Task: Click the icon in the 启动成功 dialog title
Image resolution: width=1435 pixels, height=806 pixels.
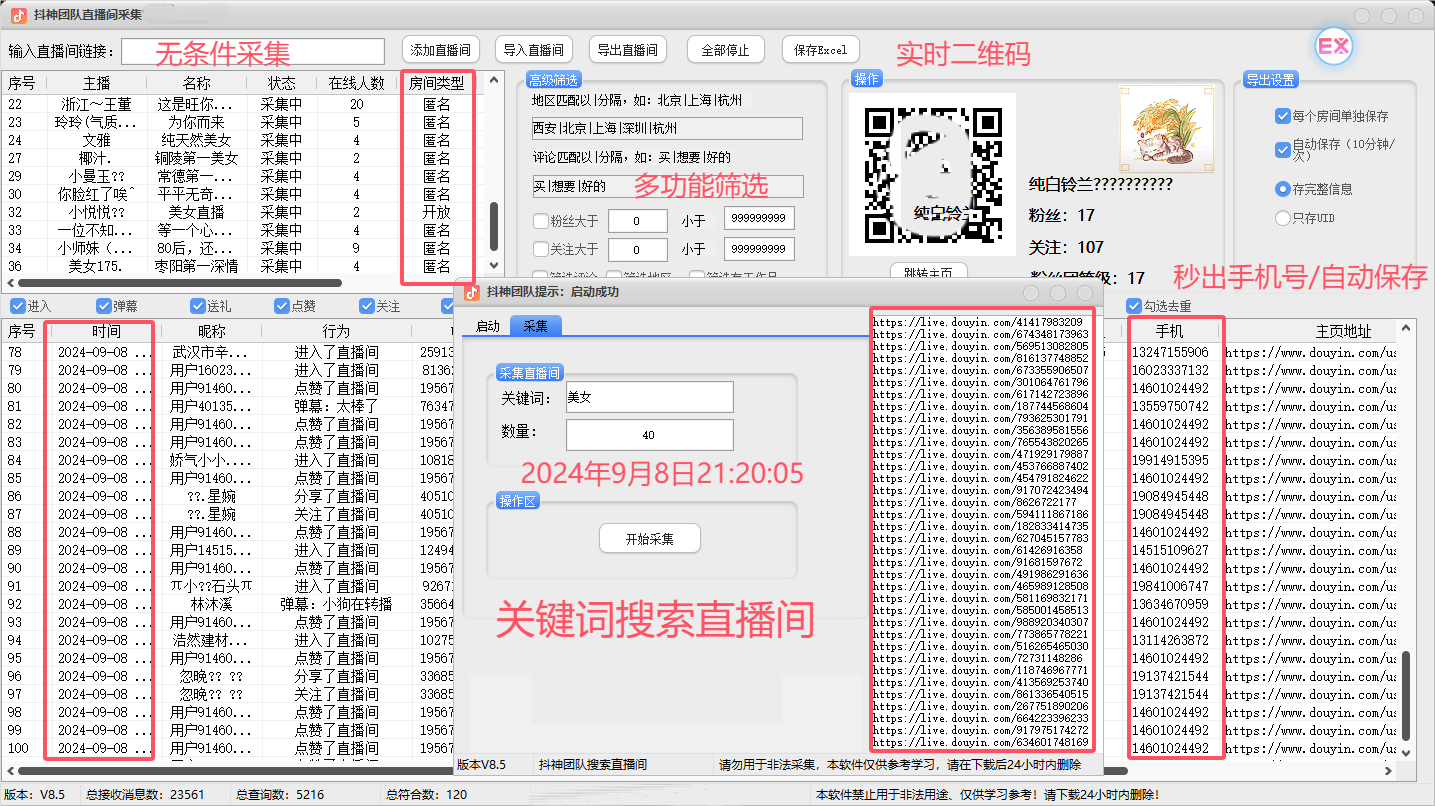Action: click(472, 292)
